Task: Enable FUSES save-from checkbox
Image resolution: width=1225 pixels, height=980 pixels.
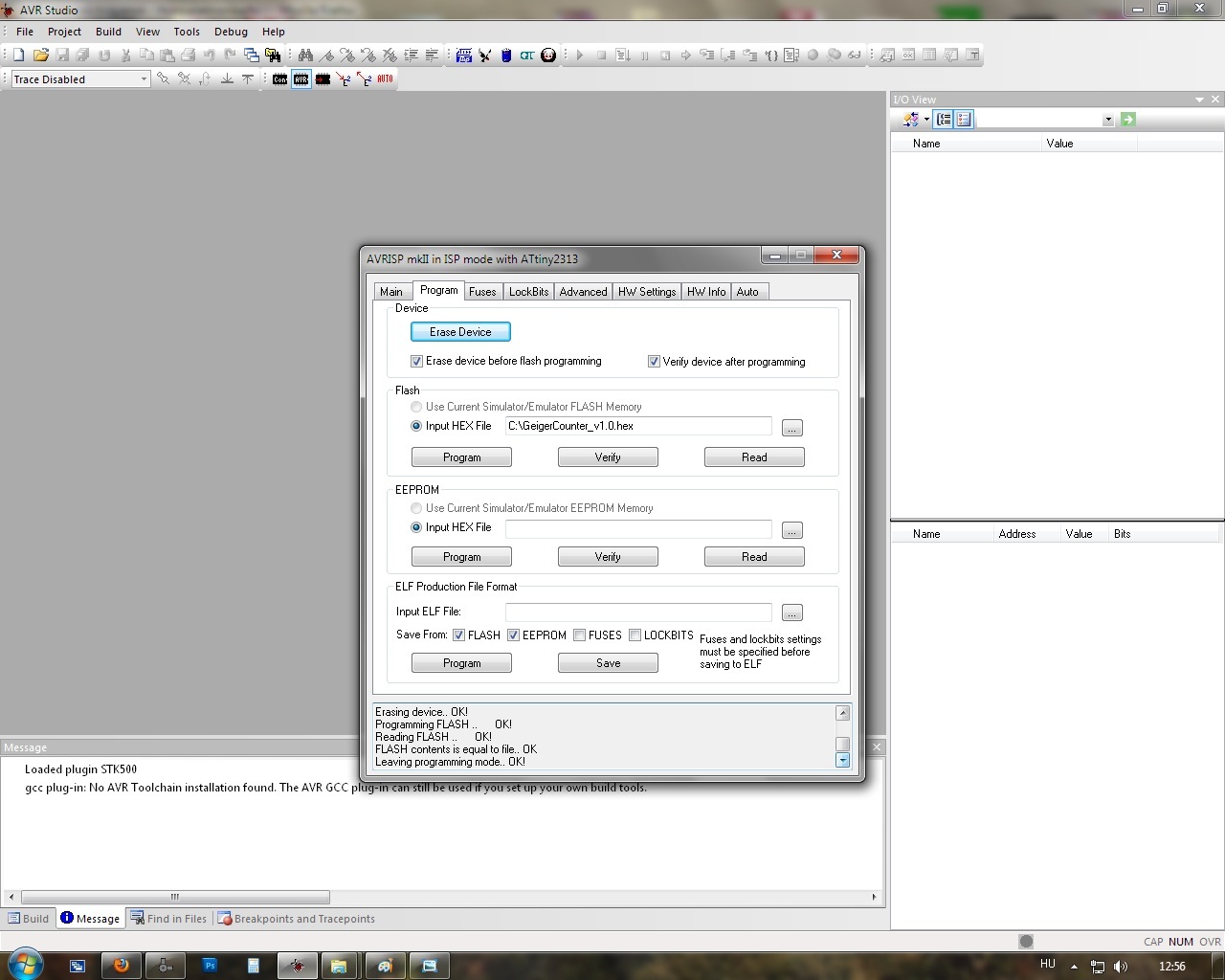Action: 579,635
